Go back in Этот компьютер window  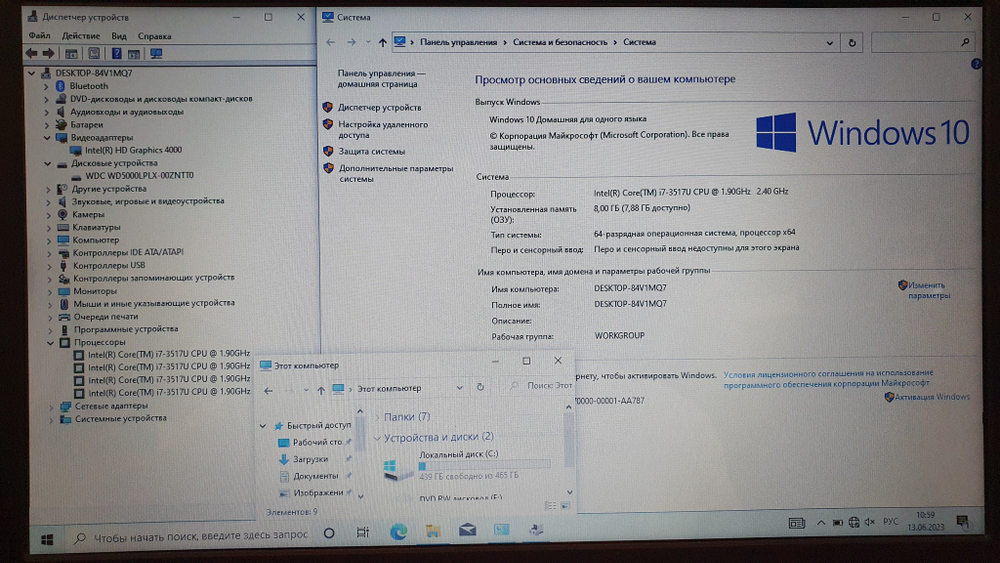pyautogui.click(x=268, y=390)
